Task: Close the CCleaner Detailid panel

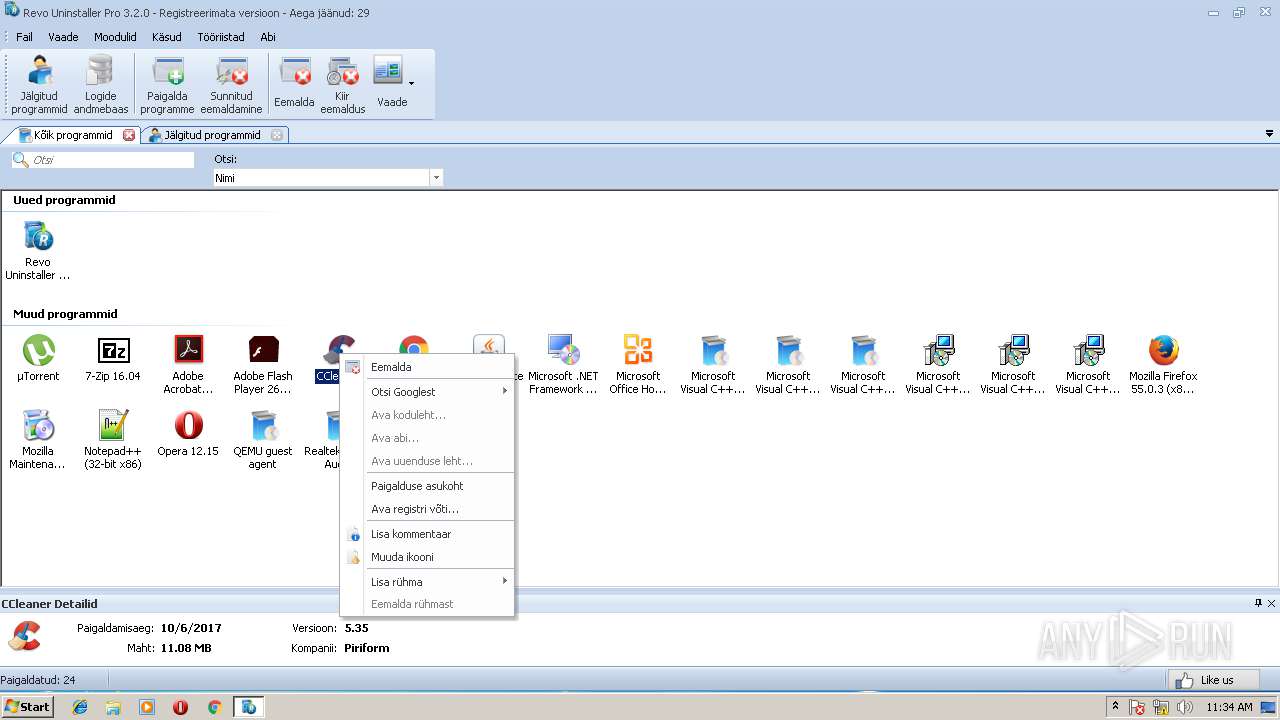Action: [1272, 604]
